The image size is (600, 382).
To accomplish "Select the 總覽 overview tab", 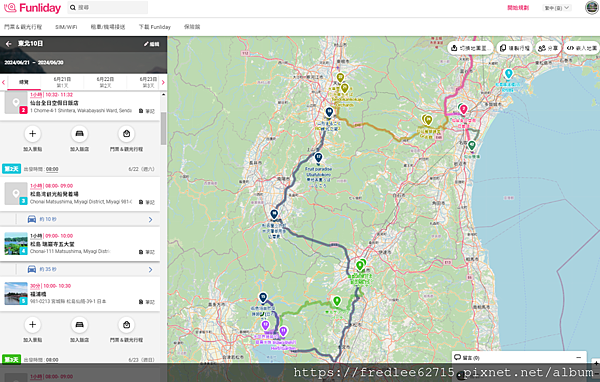I will tap(24, 82).
